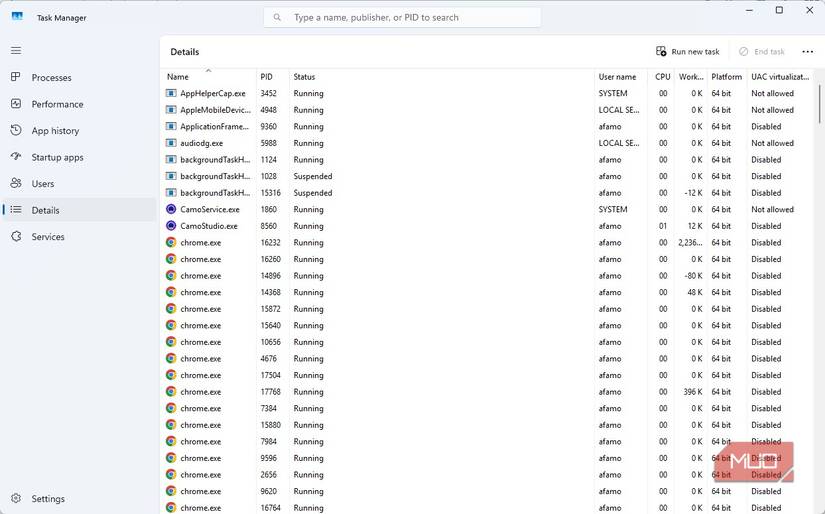Sort by the PID column header
The width and height of the screenshot is (825, 514).
[x=273, y=77]
